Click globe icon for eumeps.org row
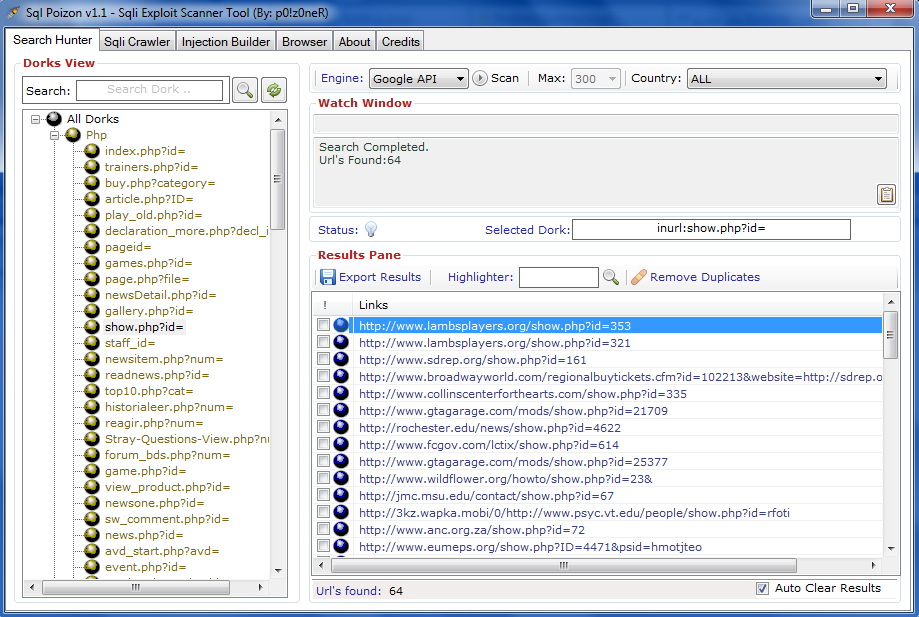The image size is (919, 617). coord(341,546)
